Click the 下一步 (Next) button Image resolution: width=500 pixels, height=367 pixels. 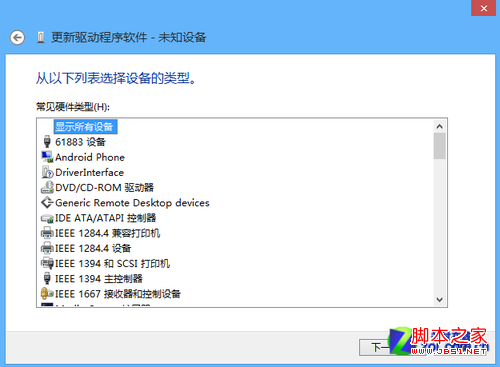[x=392, y=348]
